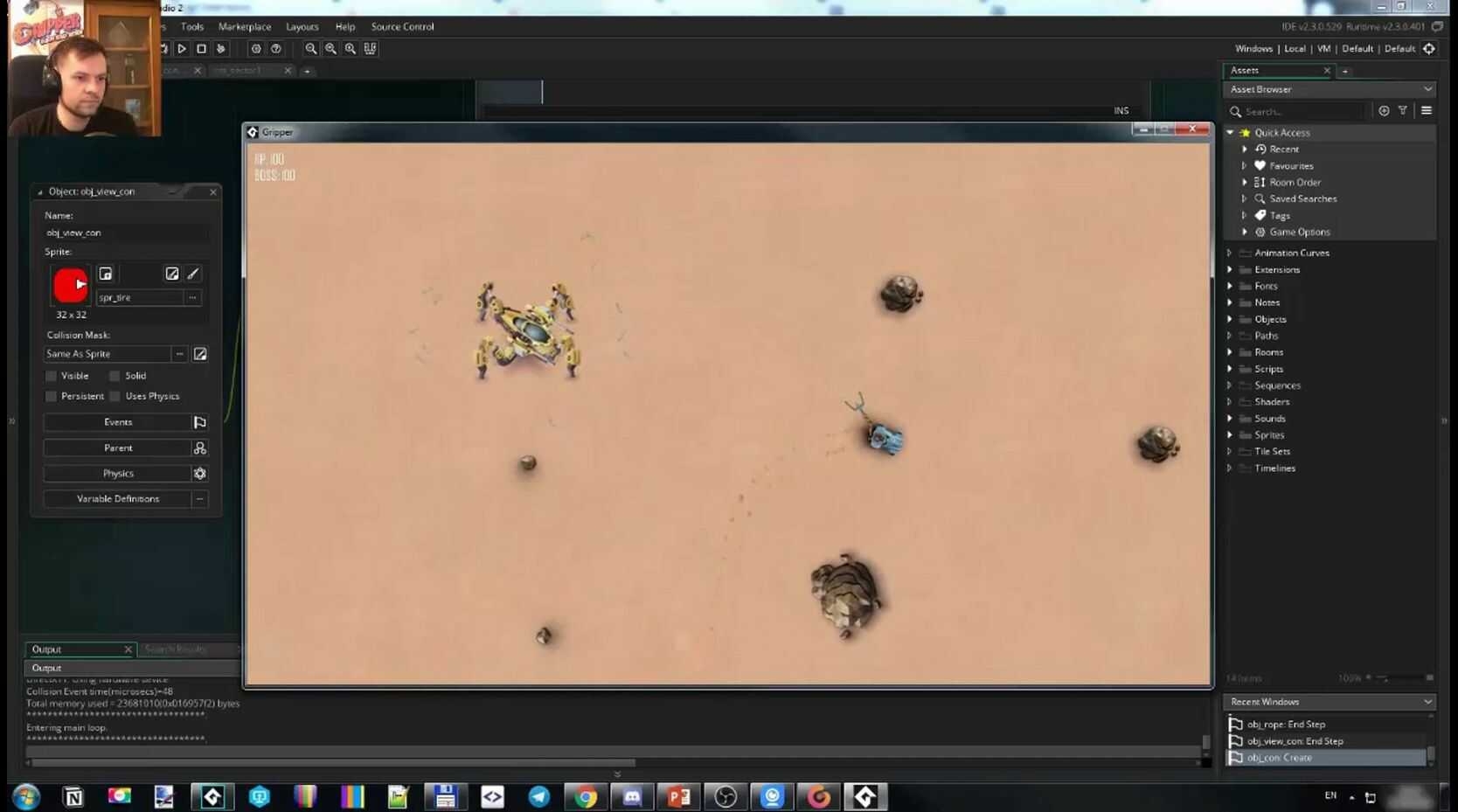Run the game with the play button
This screenshot has width=1458, height=812.
tap(182, 49)
